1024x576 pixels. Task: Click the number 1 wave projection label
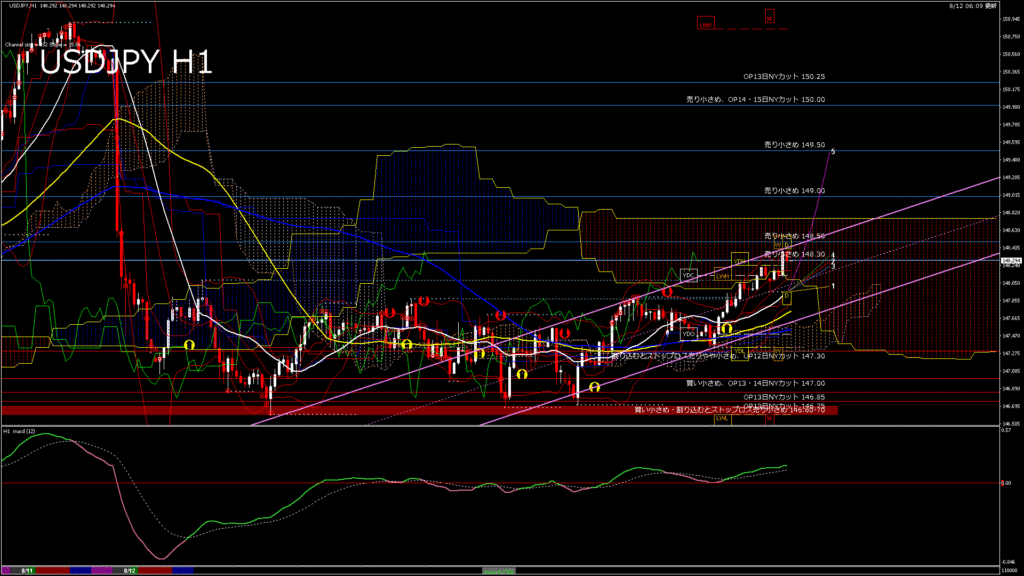tap(833, 286)
